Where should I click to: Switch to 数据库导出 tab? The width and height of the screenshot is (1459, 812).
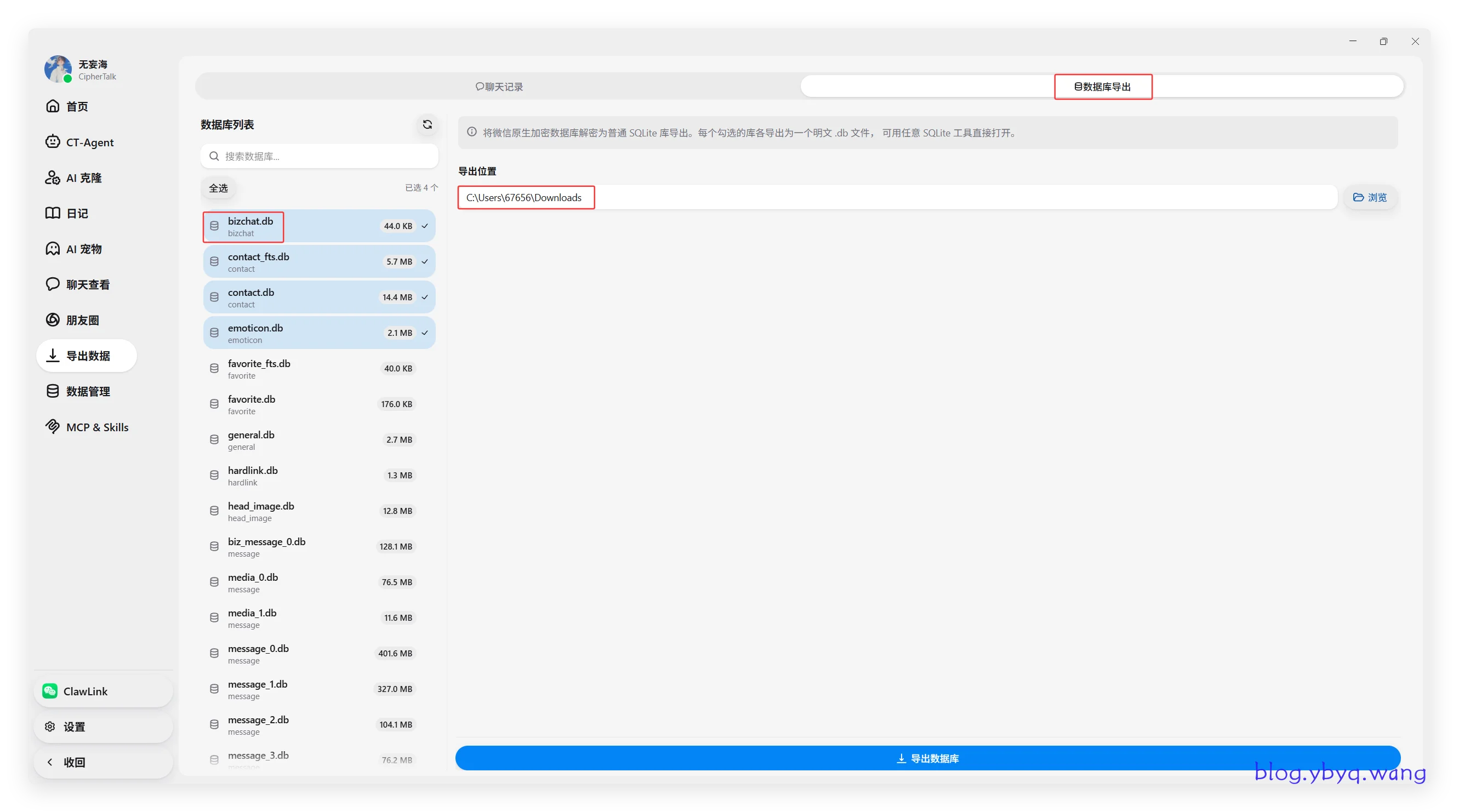click(x=1102, y=87)
